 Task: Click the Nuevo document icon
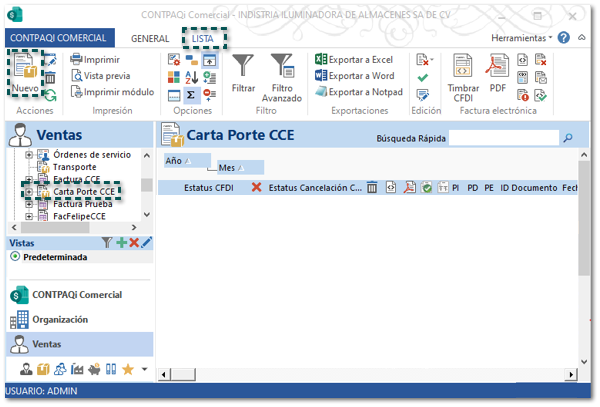(x=24, y=69)
